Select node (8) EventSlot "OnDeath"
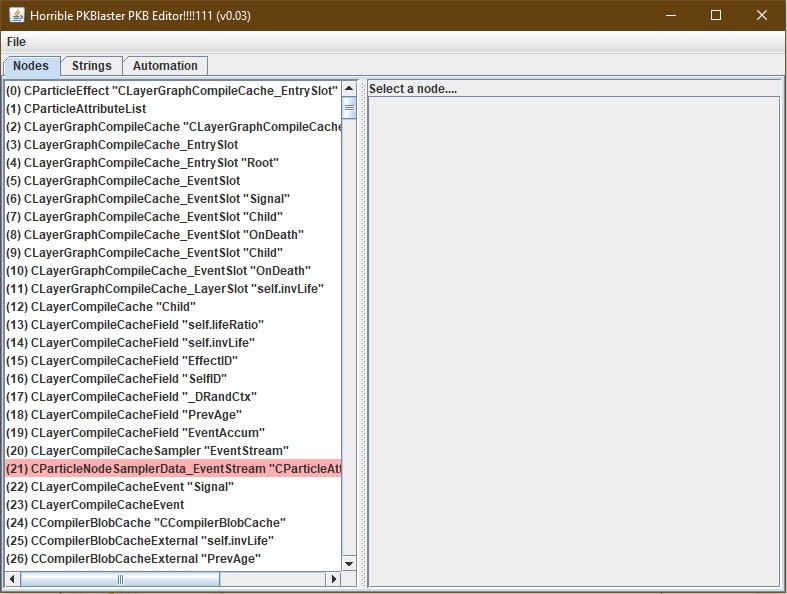Image resolution: width=787 pixels, height=594 pixels. [x=173, y=235]
